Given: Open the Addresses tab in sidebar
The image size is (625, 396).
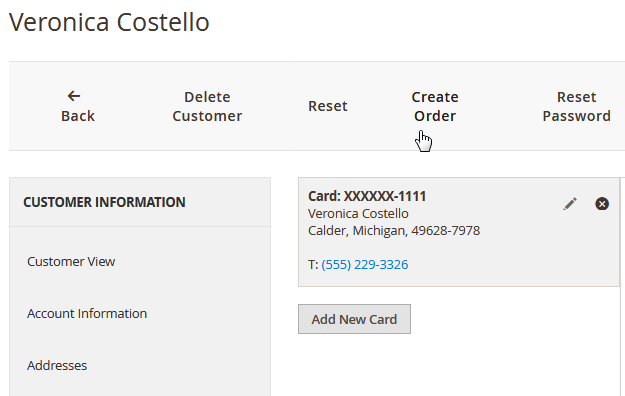Looking at the screenshot, I should [57, 365].
